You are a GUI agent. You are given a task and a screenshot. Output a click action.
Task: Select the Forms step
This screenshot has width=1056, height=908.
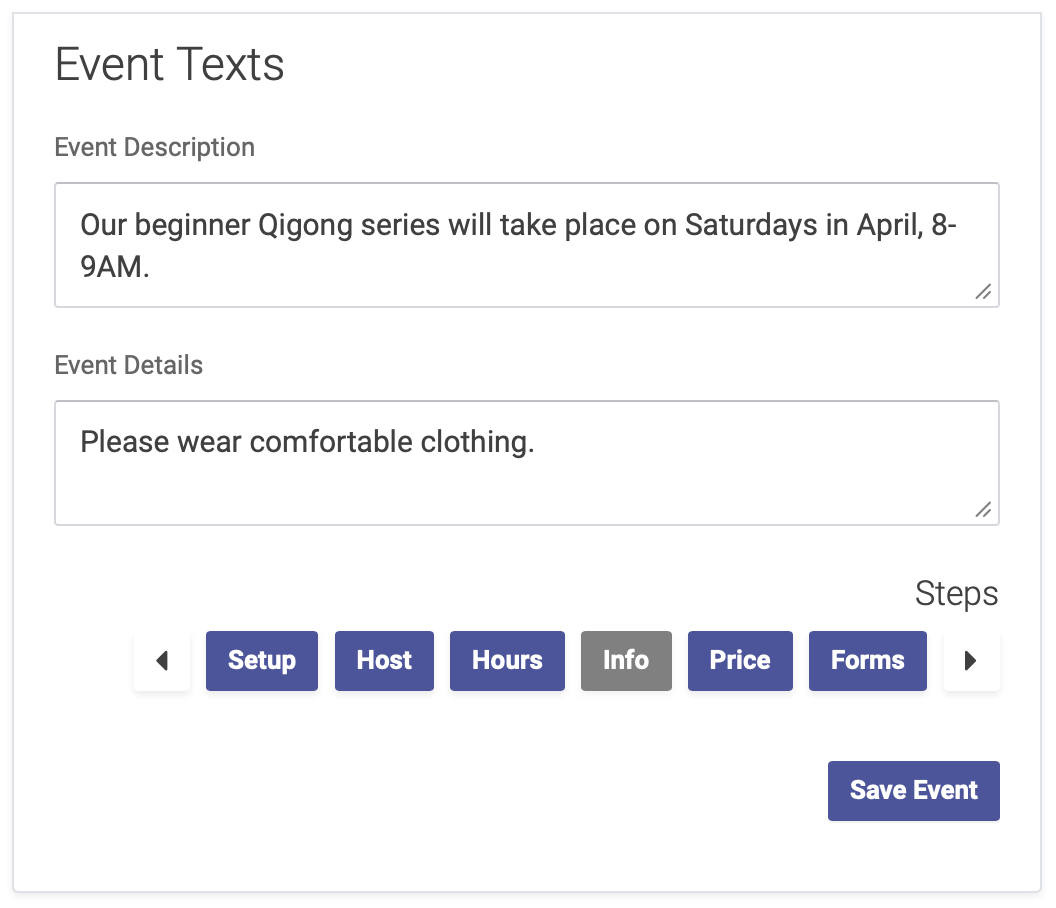[x=867, y=661]
